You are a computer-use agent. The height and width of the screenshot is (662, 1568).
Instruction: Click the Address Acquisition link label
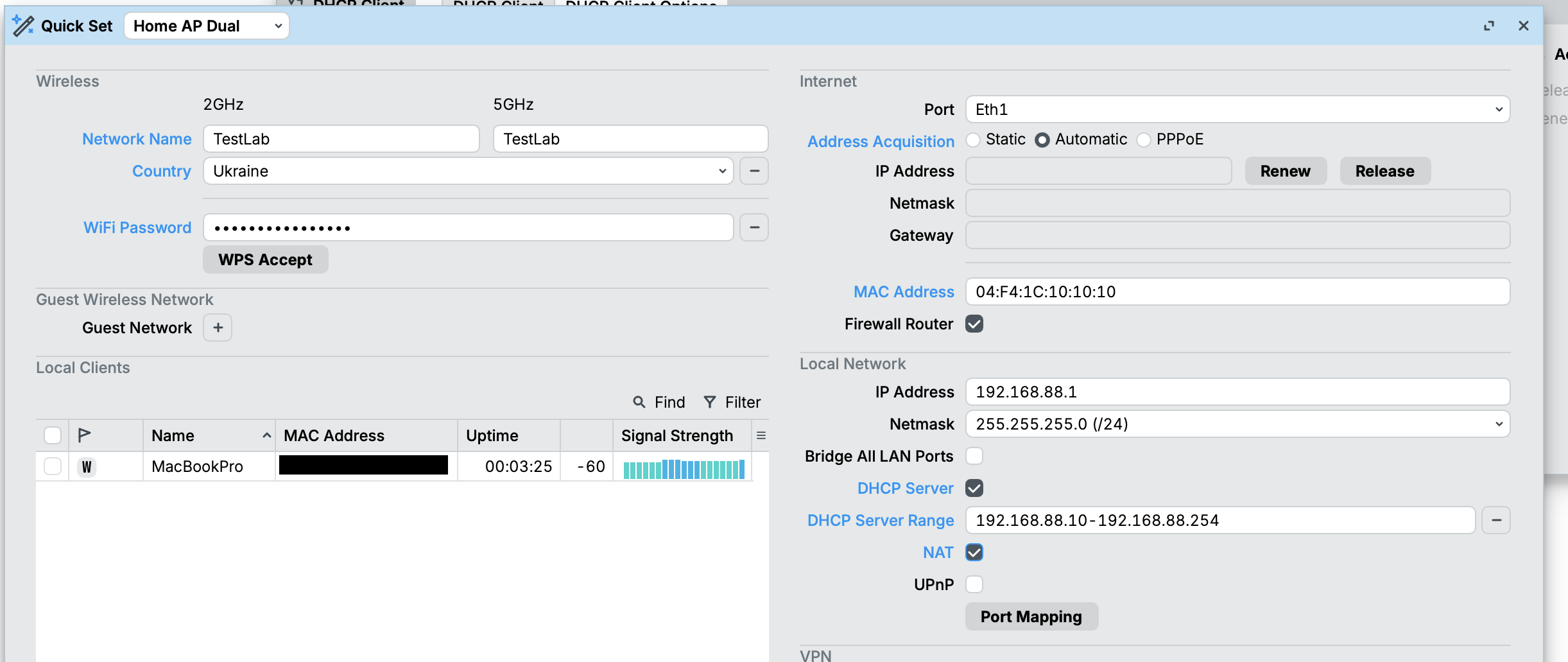(881, 141)
